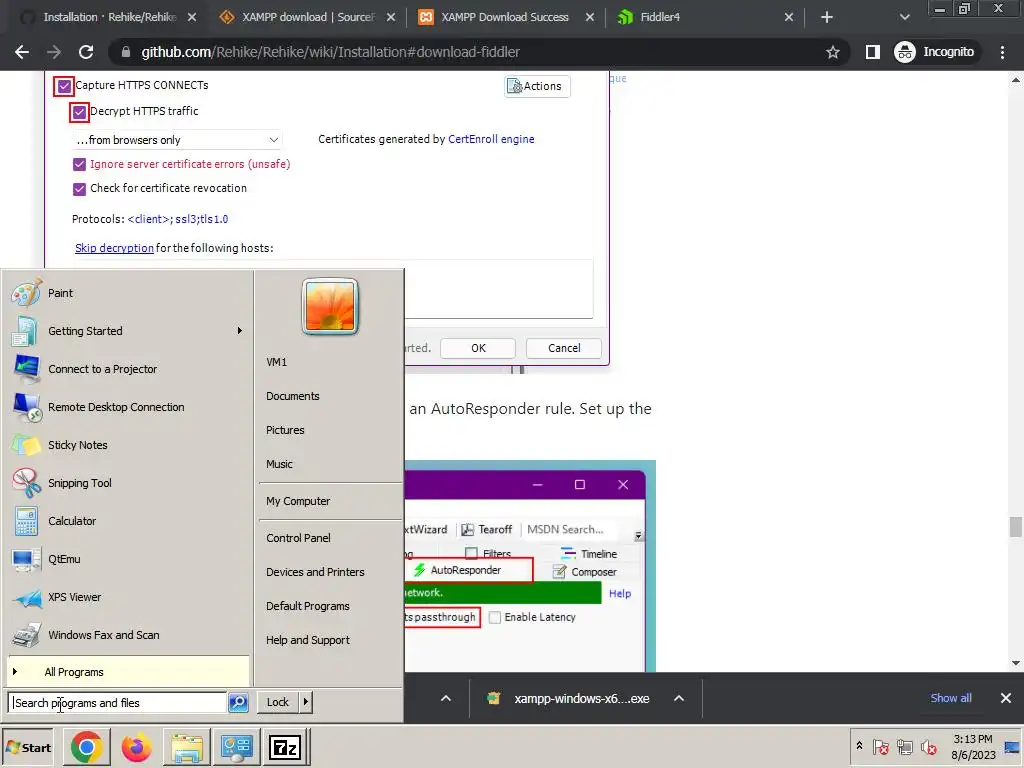The height and width of the screenshot is (768, 1024).
Task: Bookmark this page with the star icon
Action: click(x=833, y=52)
